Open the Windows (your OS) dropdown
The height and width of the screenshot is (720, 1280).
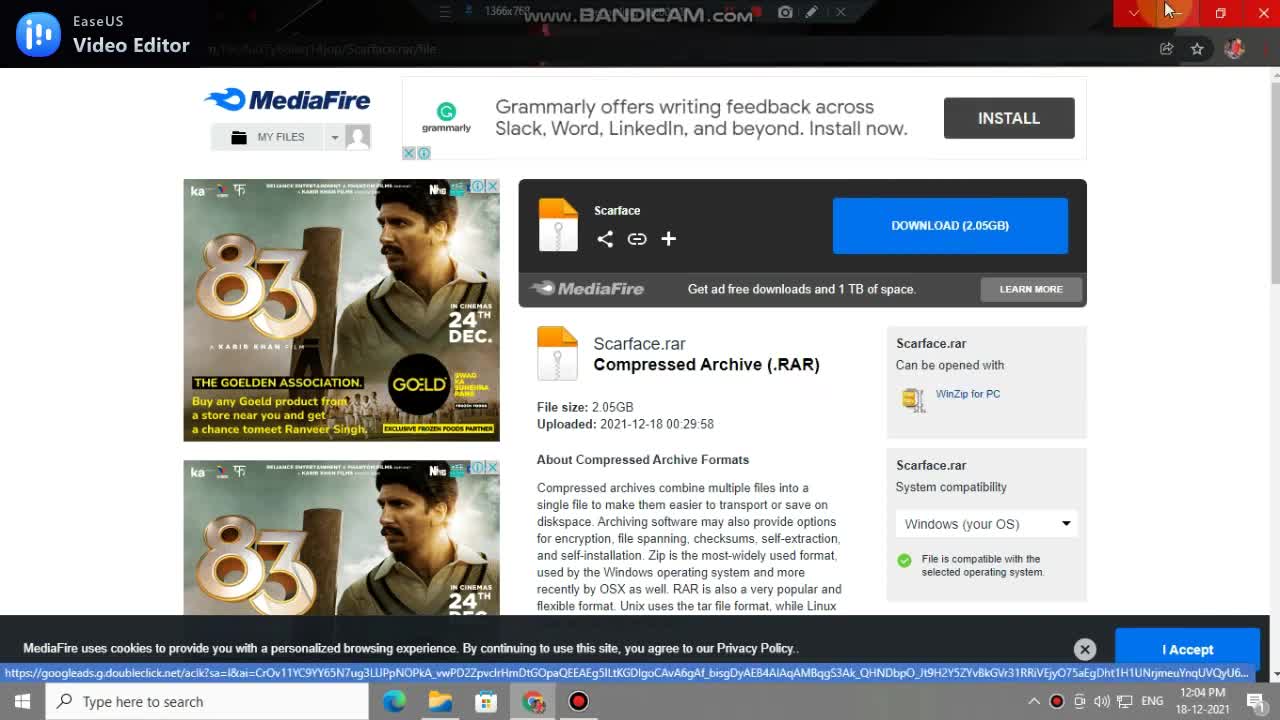pos(986,524)
